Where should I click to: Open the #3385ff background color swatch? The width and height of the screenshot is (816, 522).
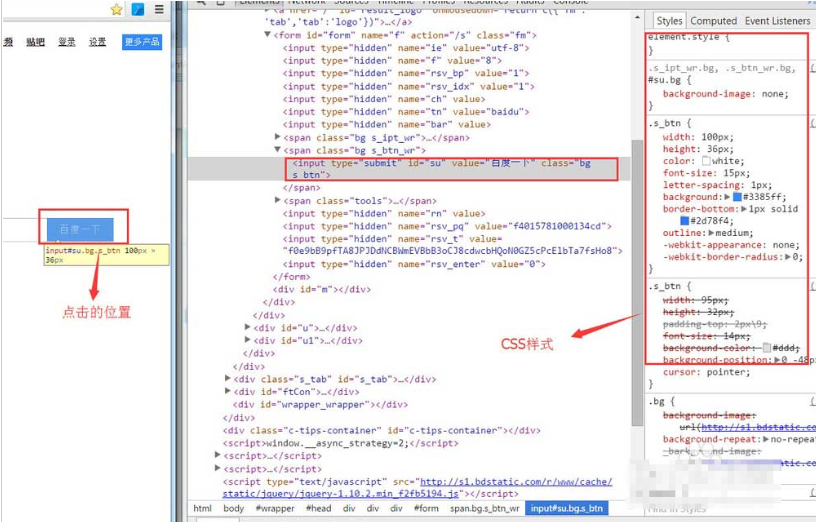pos(737,197)
